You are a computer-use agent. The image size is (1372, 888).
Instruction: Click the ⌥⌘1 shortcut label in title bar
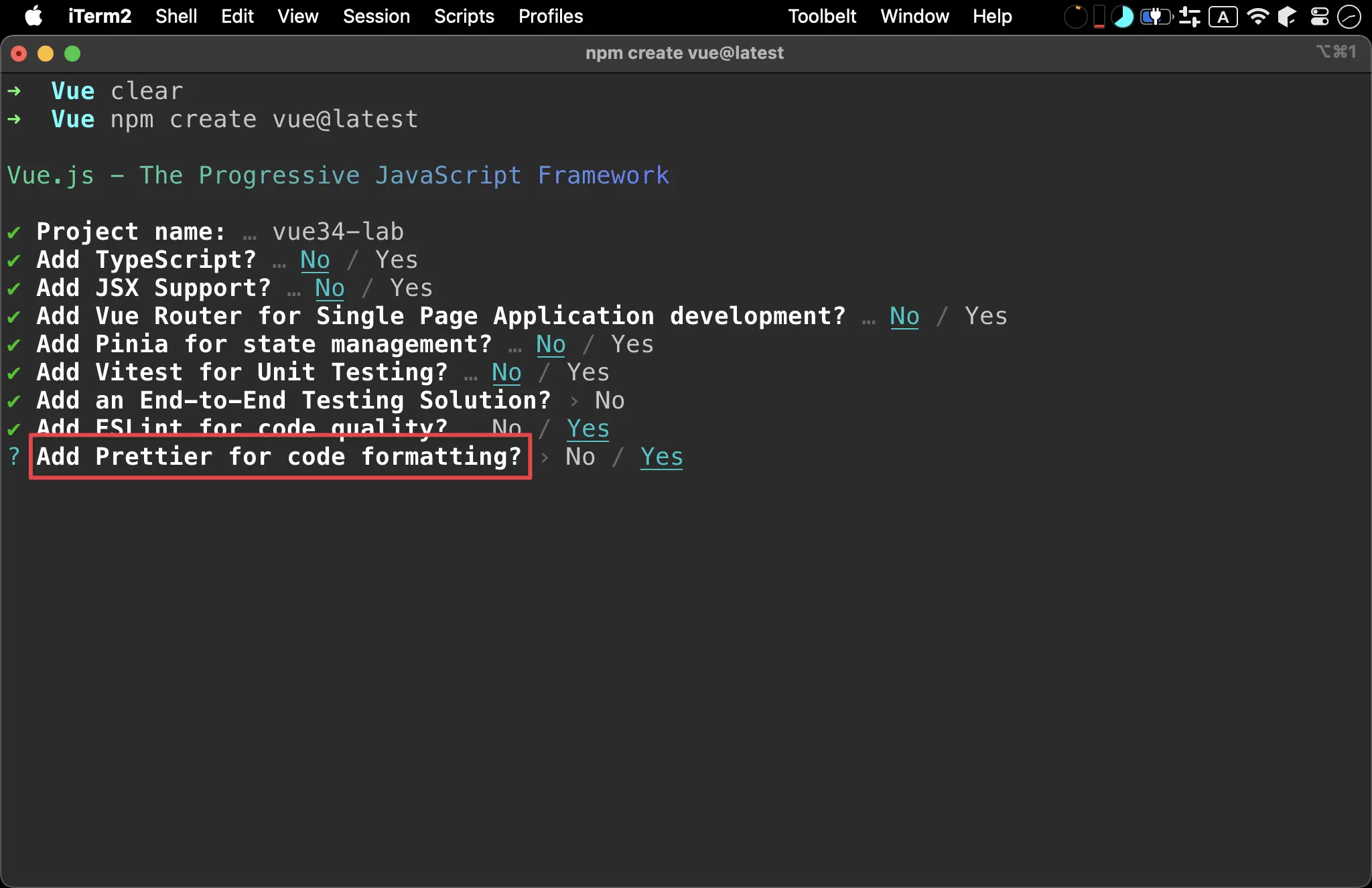(1336, 52)
